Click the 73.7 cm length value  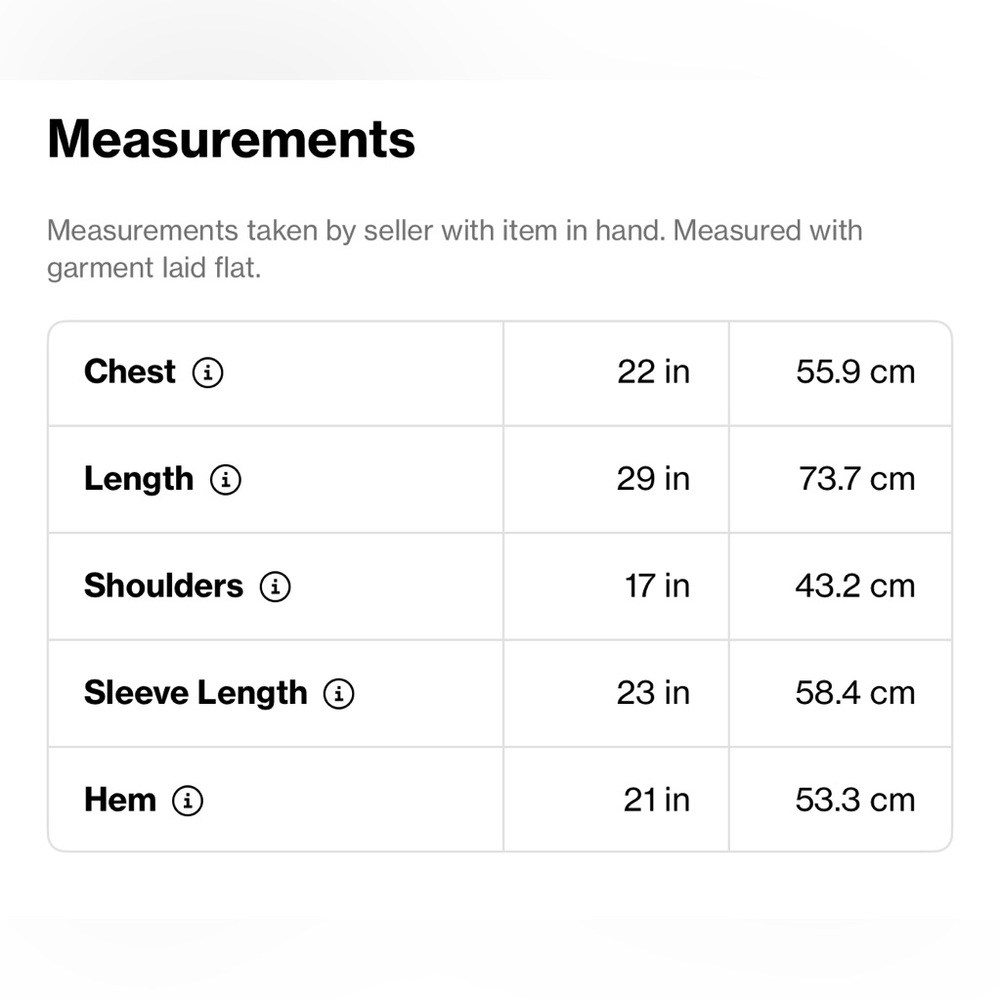[856, 479]
